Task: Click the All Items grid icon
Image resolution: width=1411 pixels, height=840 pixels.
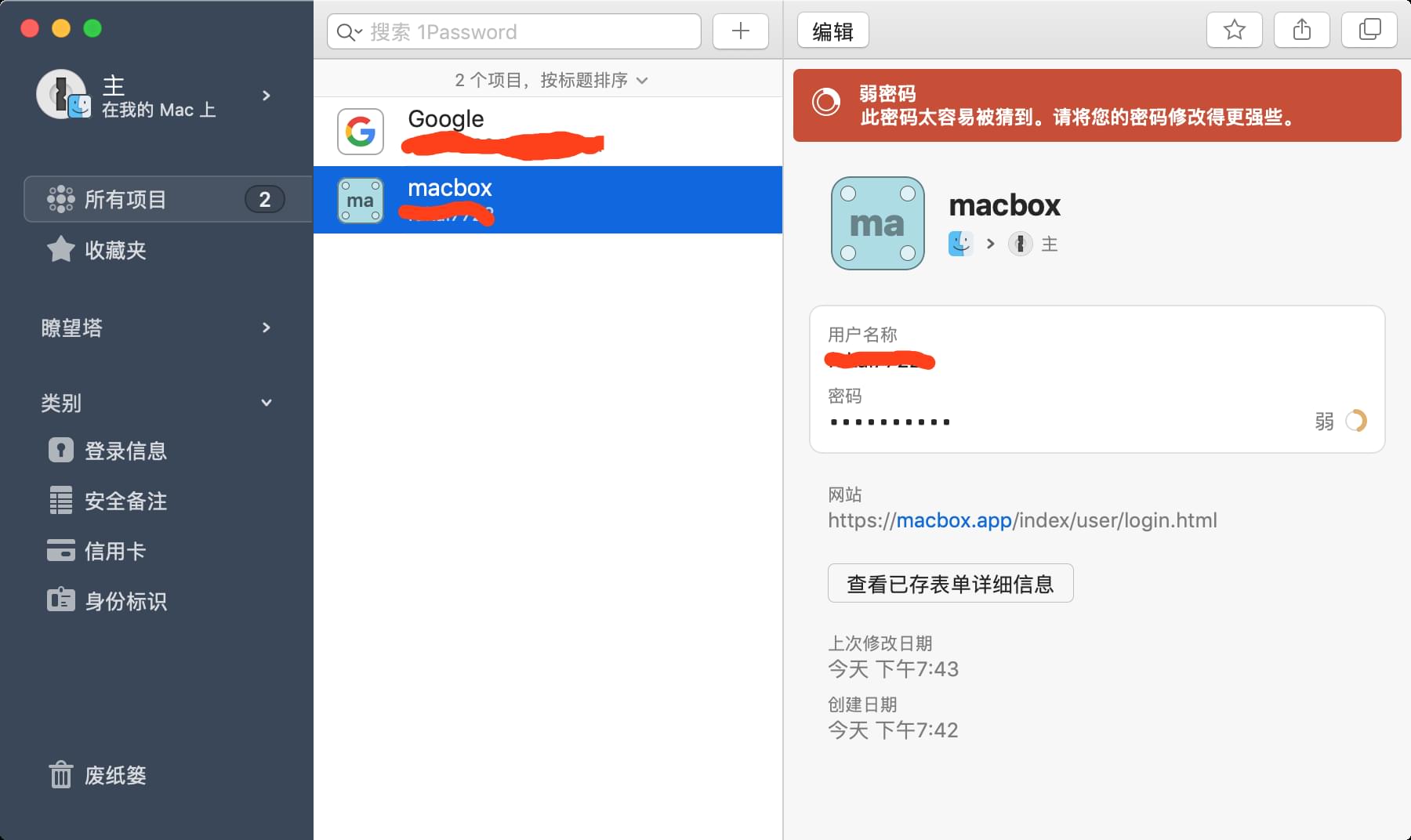Action: (x=60, y=199)
